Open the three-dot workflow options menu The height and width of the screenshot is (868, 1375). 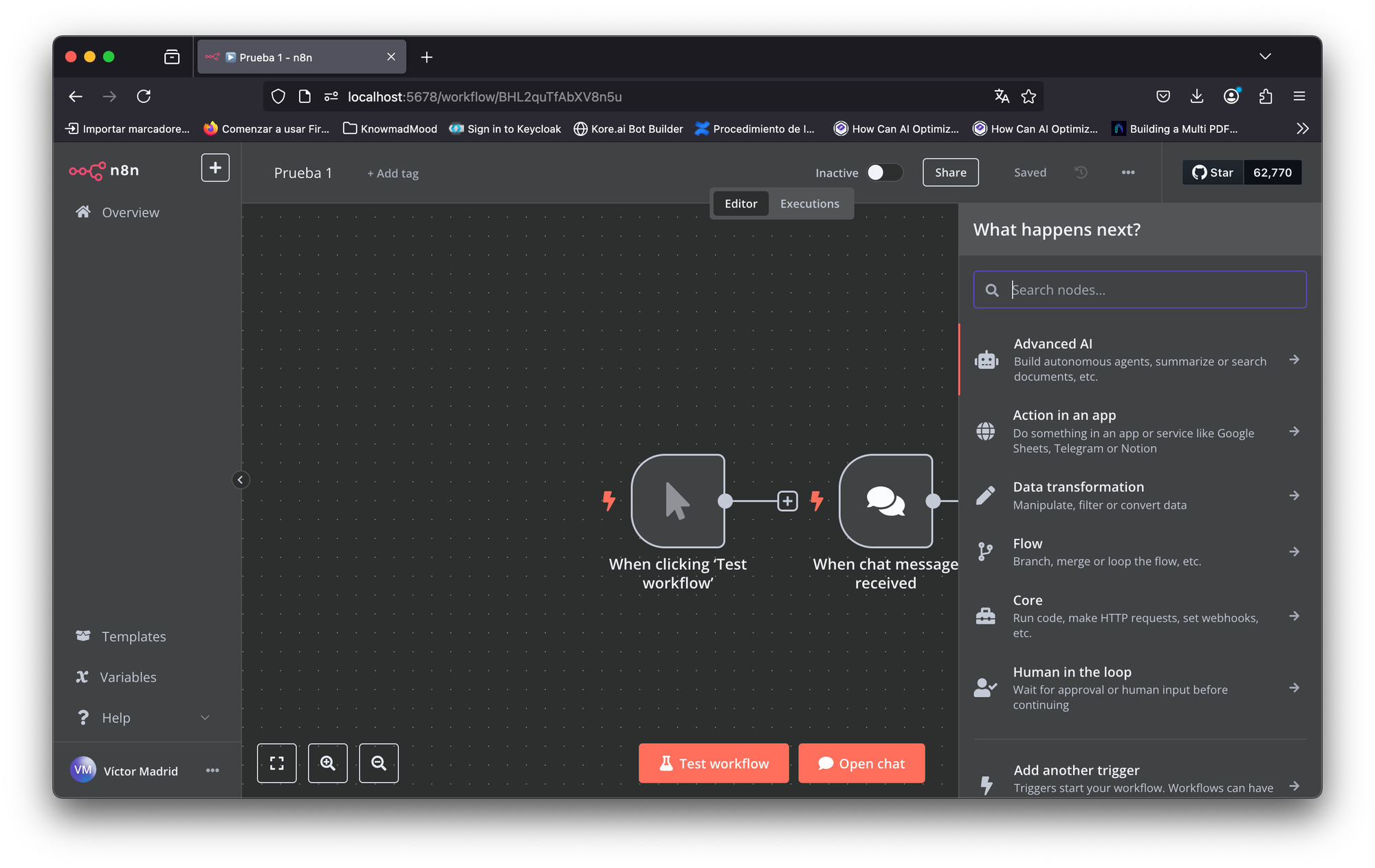tap(1127, 173)
